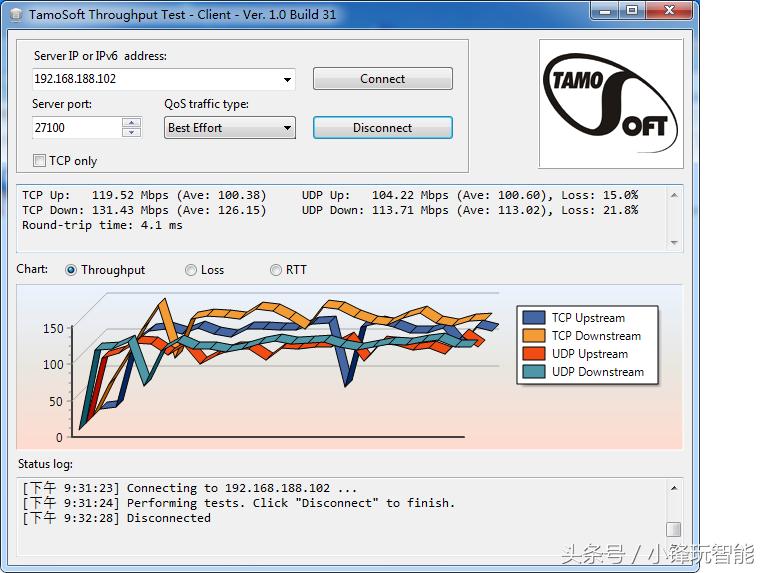Close the TamoSoft Throughput Test window
Viewport: 768px width, 573px height.
click(x=669, y=11)
